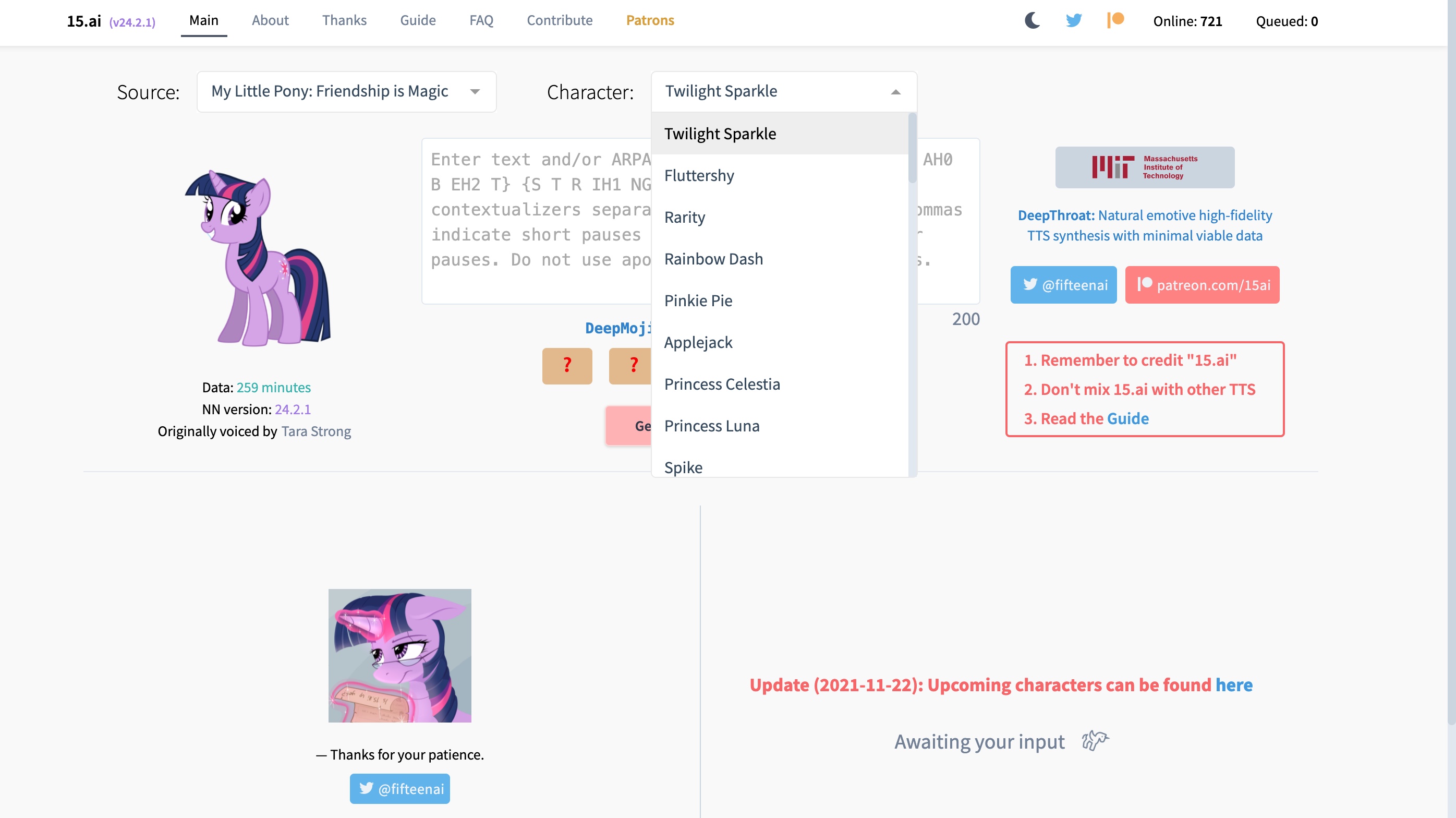Screen dimensions: 1456x818
Task: Click the second question mark emoji box
Action: coord(632,366)
